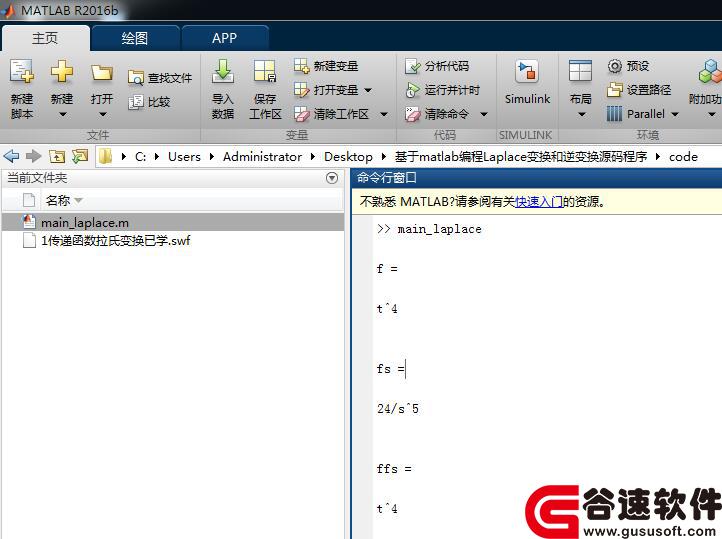Click Open Variable (打开变量) icon

301,90
